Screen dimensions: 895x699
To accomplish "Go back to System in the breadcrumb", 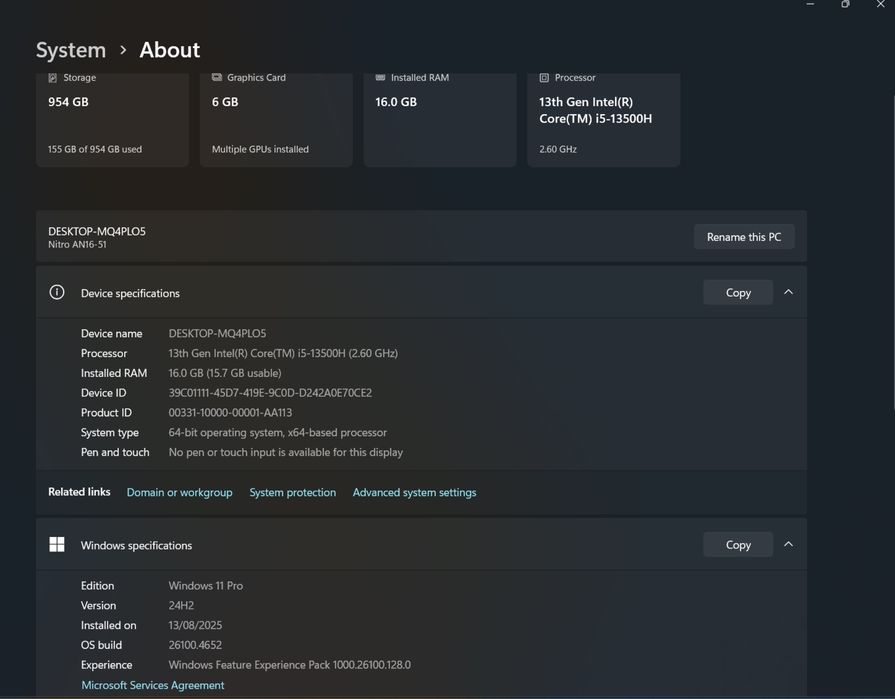I will 71,50.
